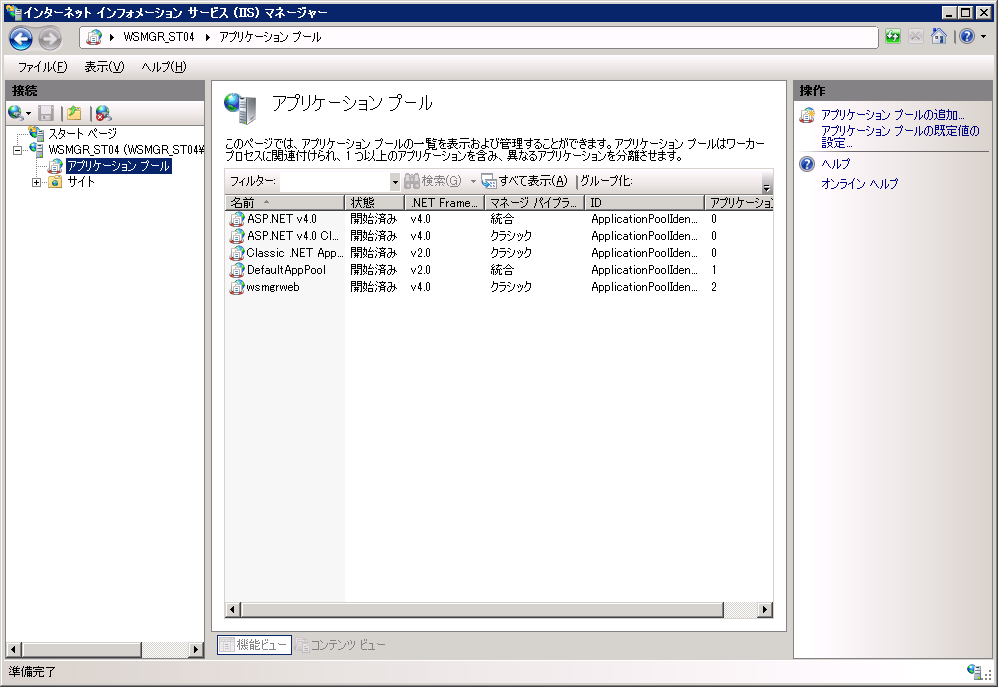Open help via the blue question mark icon
Image resolution: width=998 pixels, height=687 pixels.
coord(964,37)
